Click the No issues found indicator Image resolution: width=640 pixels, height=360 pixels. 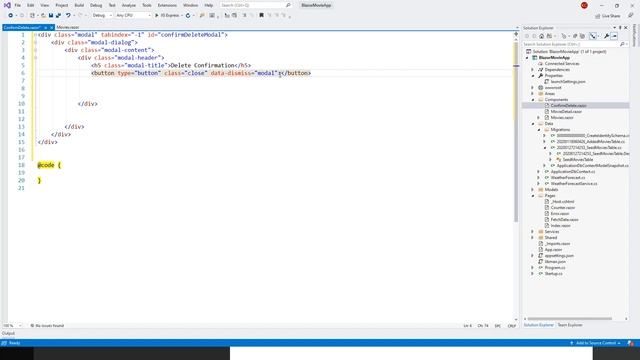tap(47, 326)
